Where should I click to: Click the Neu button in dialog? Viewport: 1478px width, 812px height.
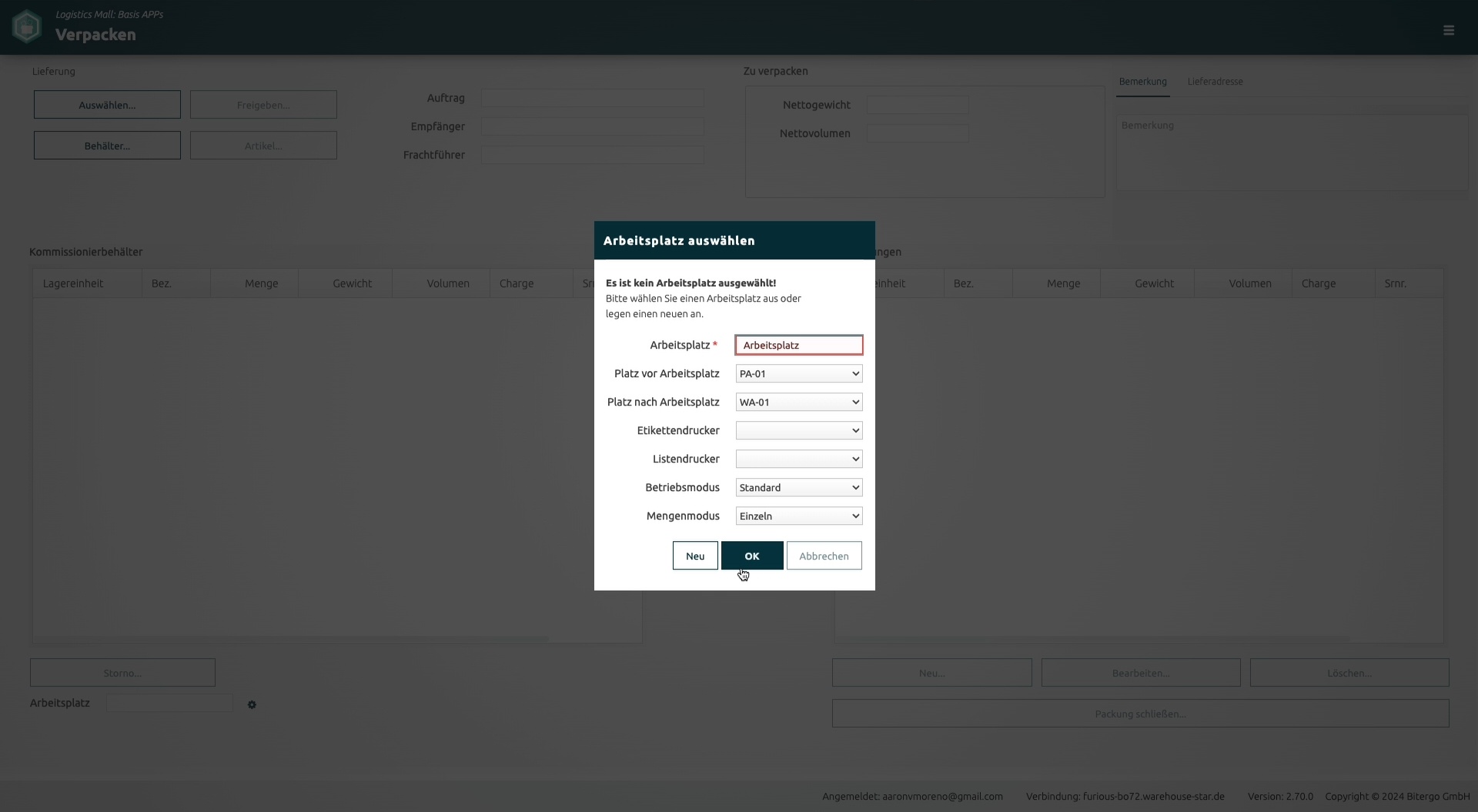(695, 556)
